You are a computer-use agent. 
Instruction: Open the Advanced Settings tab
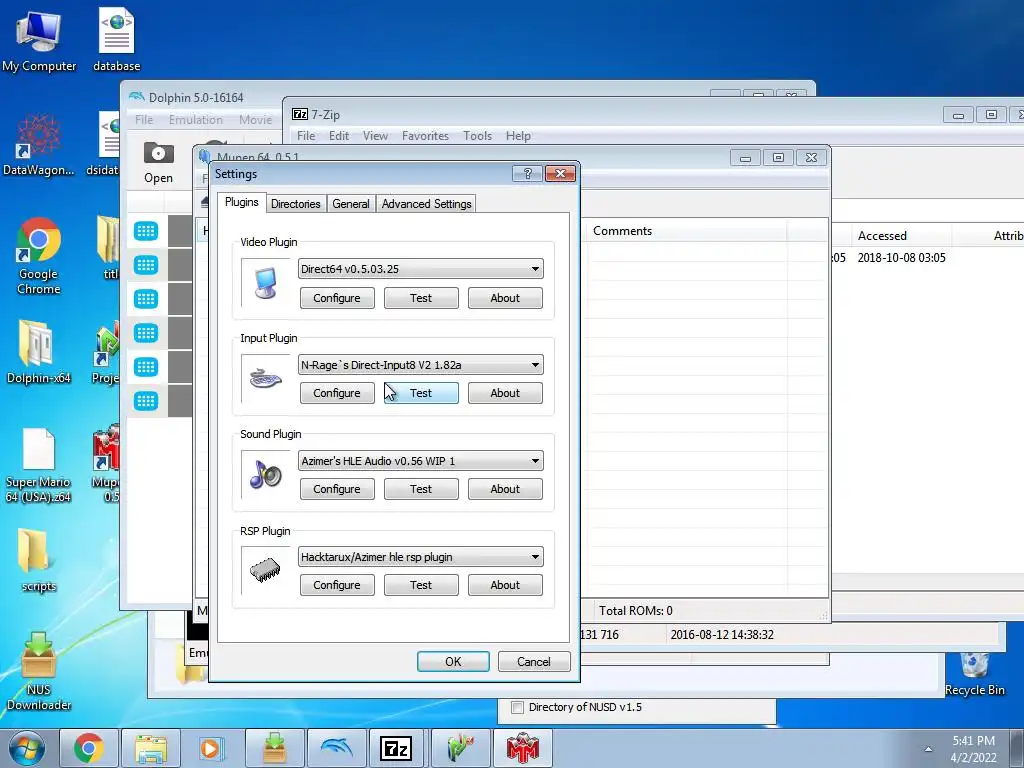pos(426,204)
